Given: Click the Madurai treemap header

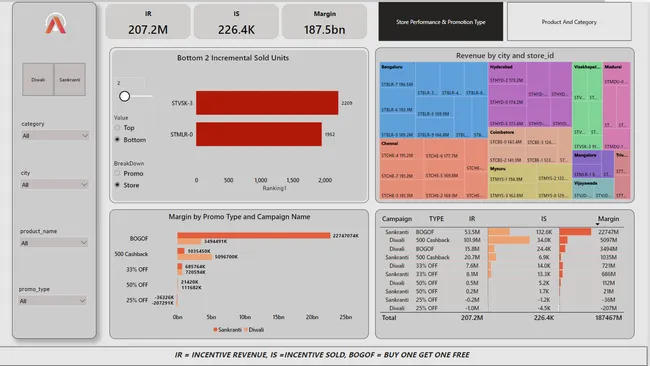Looking at the screenshot, I should click(613, 67).
